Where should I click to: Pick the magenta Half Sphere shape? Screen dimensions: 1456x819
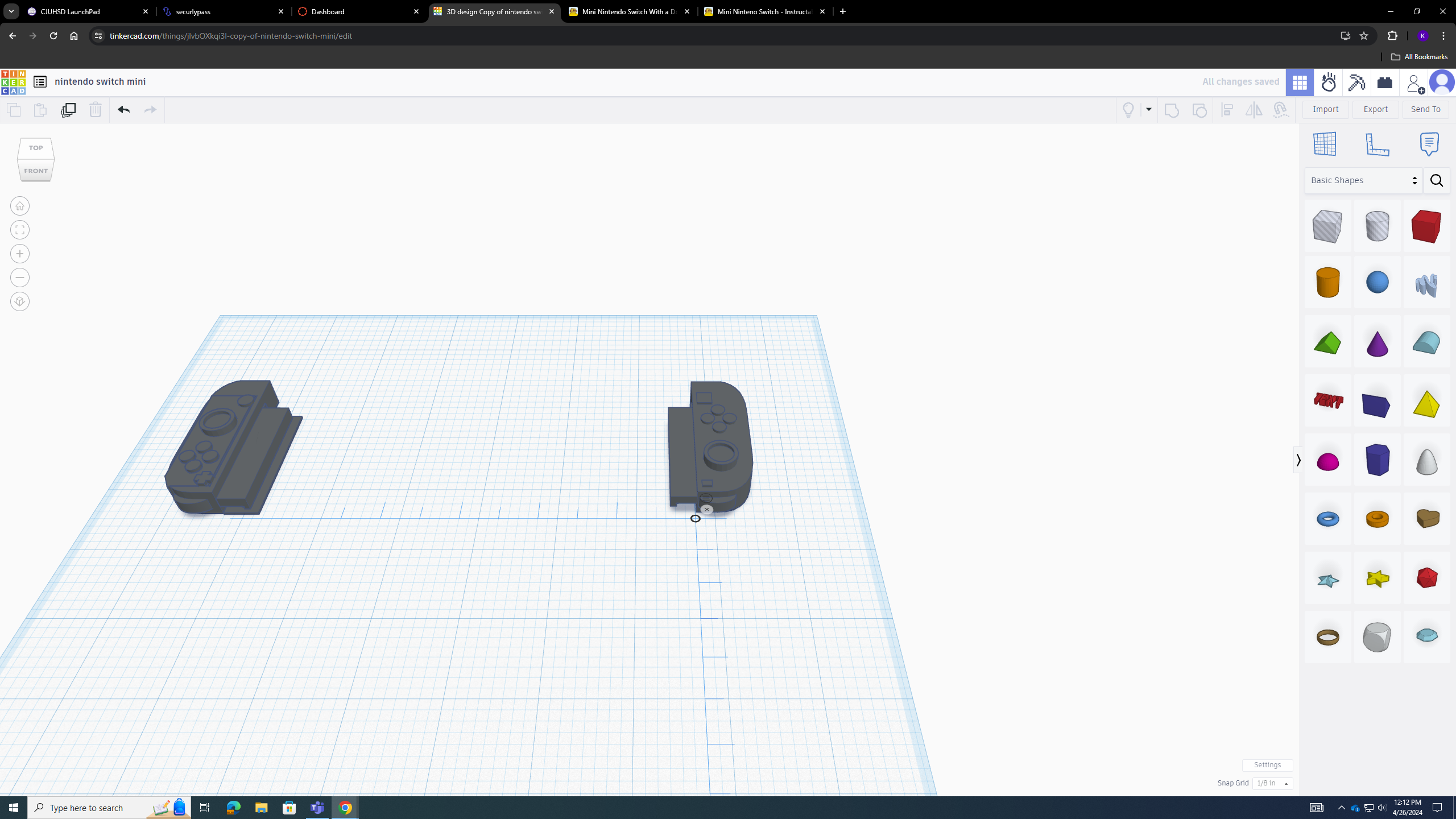1327,461
